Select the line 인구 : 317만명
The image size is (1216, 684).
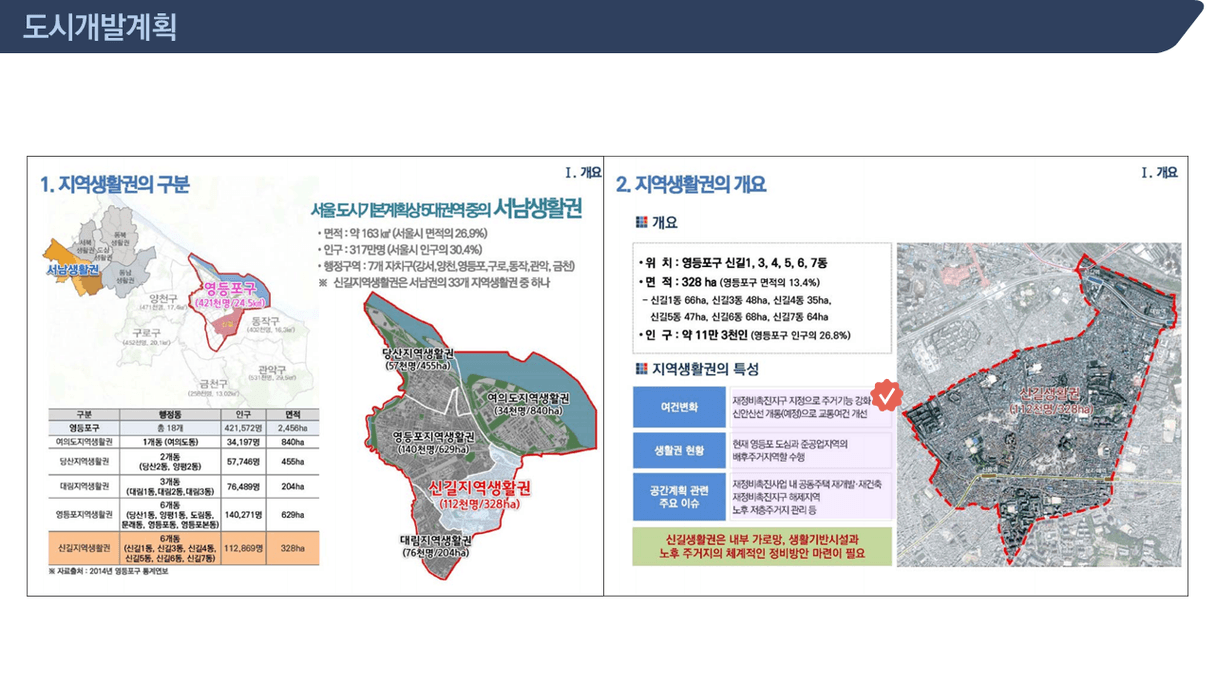pyautogui.click(x=399, y=250)
